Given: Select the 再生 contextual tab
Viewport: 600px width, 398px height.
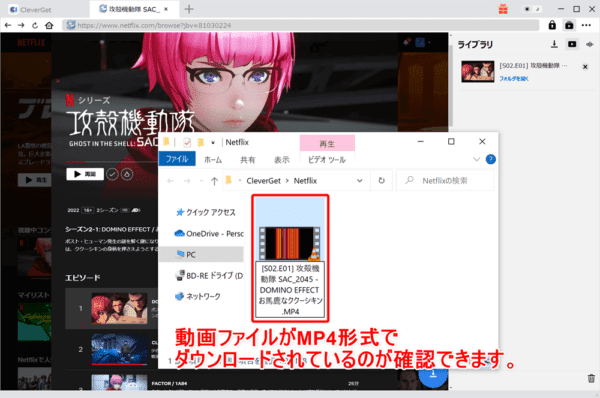Looking at the screenshot, I should pyautogui.click(x=327, y=144).
